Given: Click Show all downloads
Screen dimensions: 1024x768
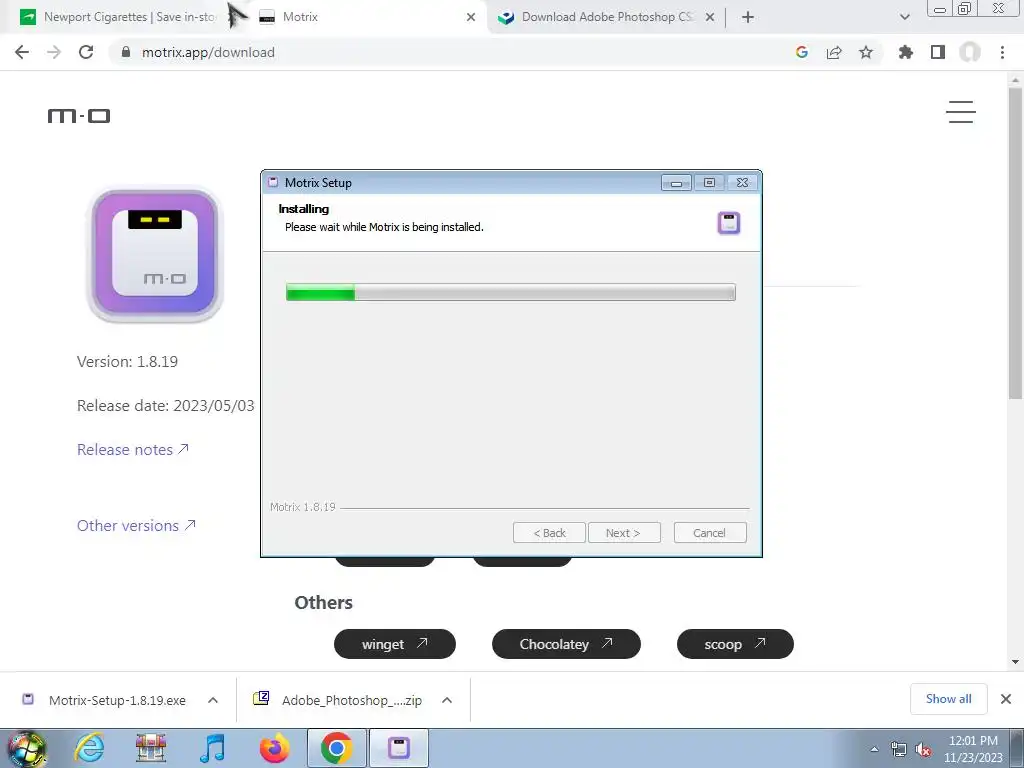Looking at the screenshot, I should pos(948,699).
